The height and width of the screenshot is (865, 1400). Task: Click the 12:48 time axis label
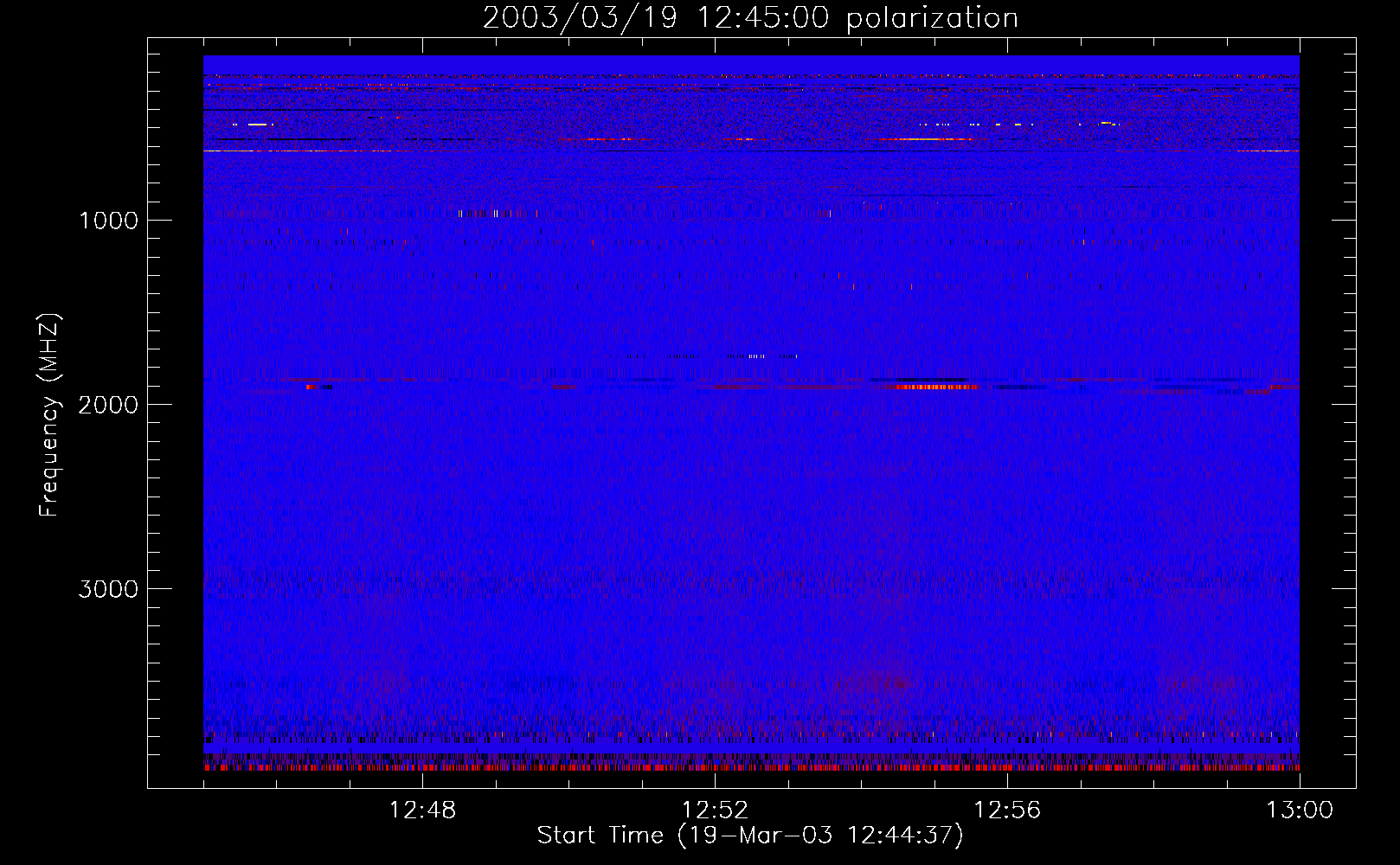(422, 811)
